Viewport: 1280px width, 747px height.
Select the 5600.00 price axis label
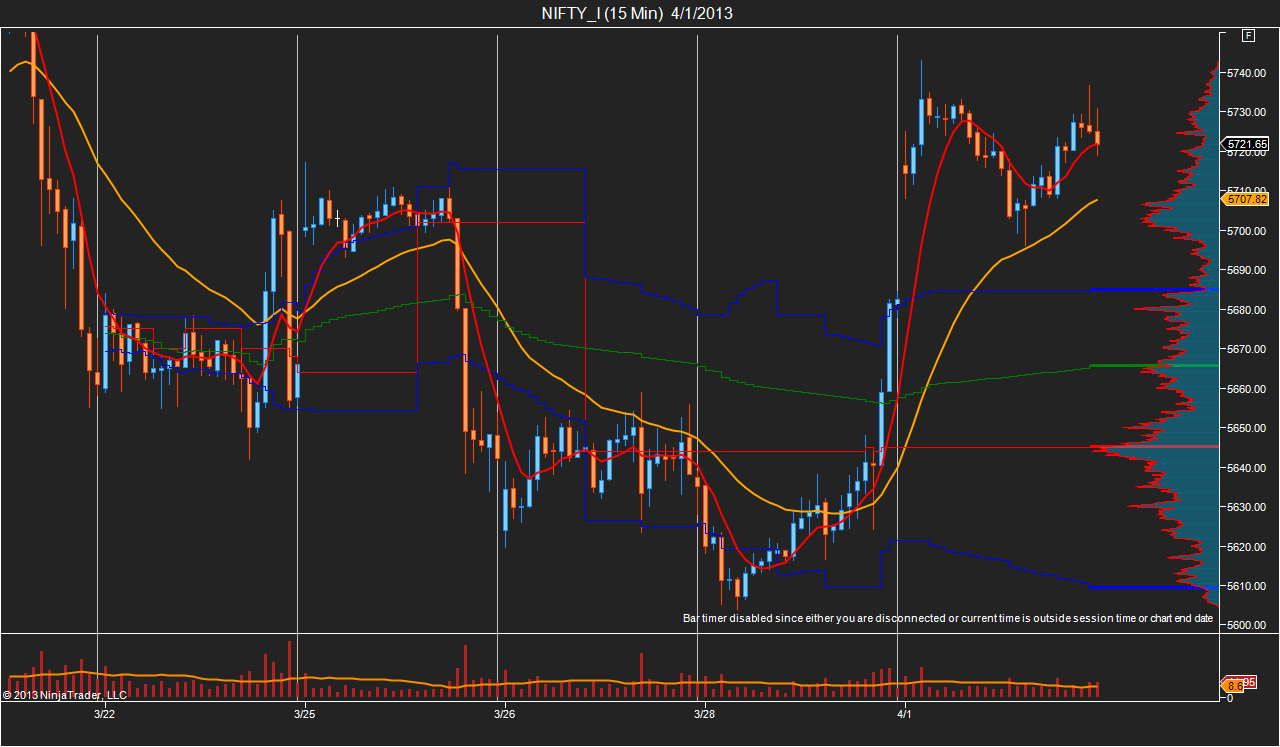(x=1248, y=626)
